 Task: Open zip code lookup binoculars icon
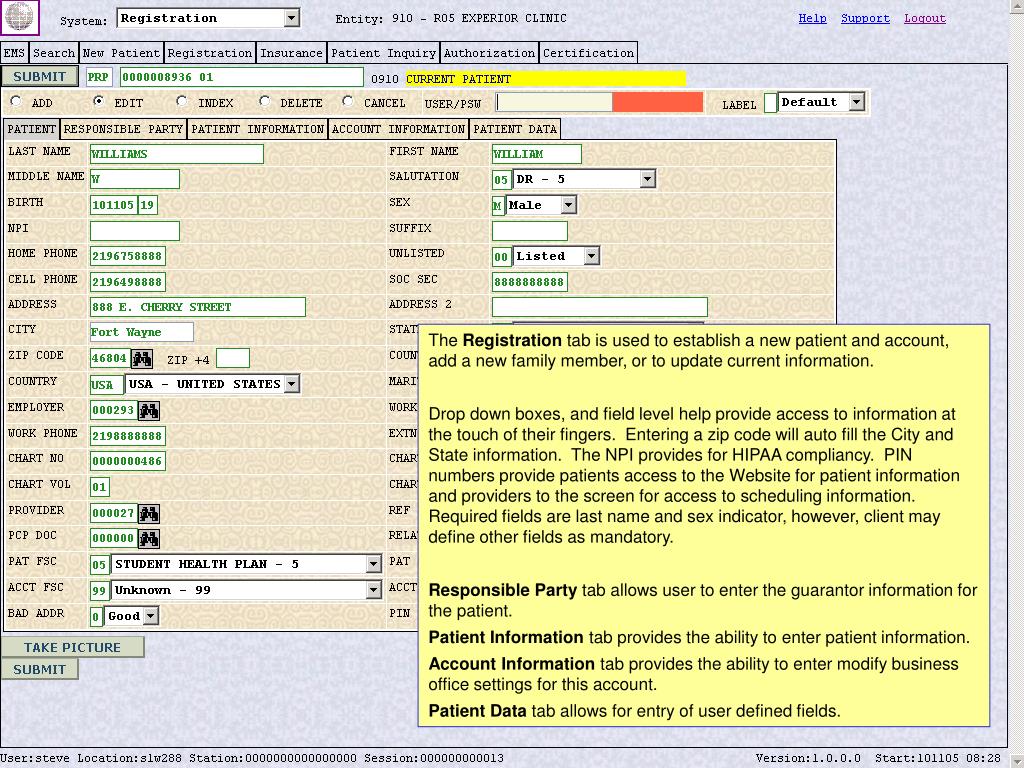tap(142, 359)
